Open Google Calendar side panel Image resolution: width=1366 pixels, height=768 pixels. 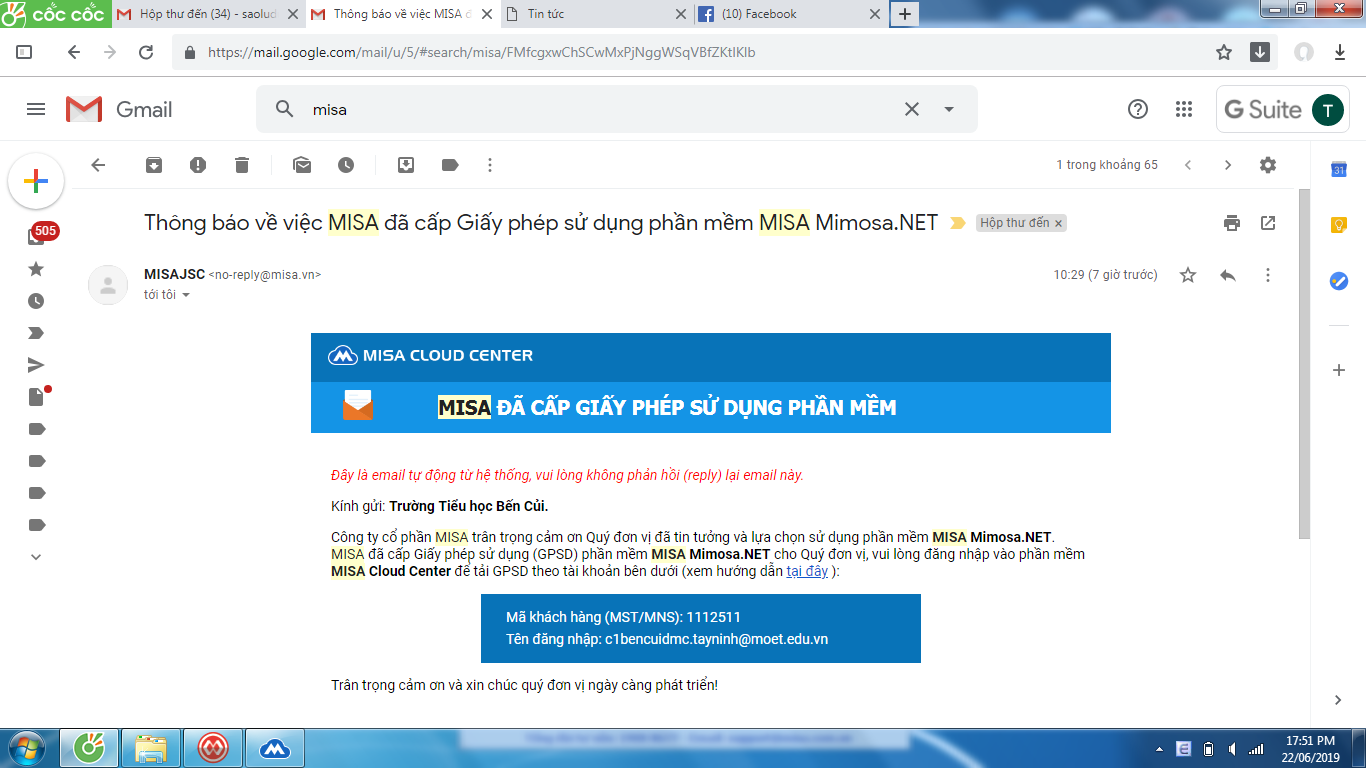coord(1339,170)
